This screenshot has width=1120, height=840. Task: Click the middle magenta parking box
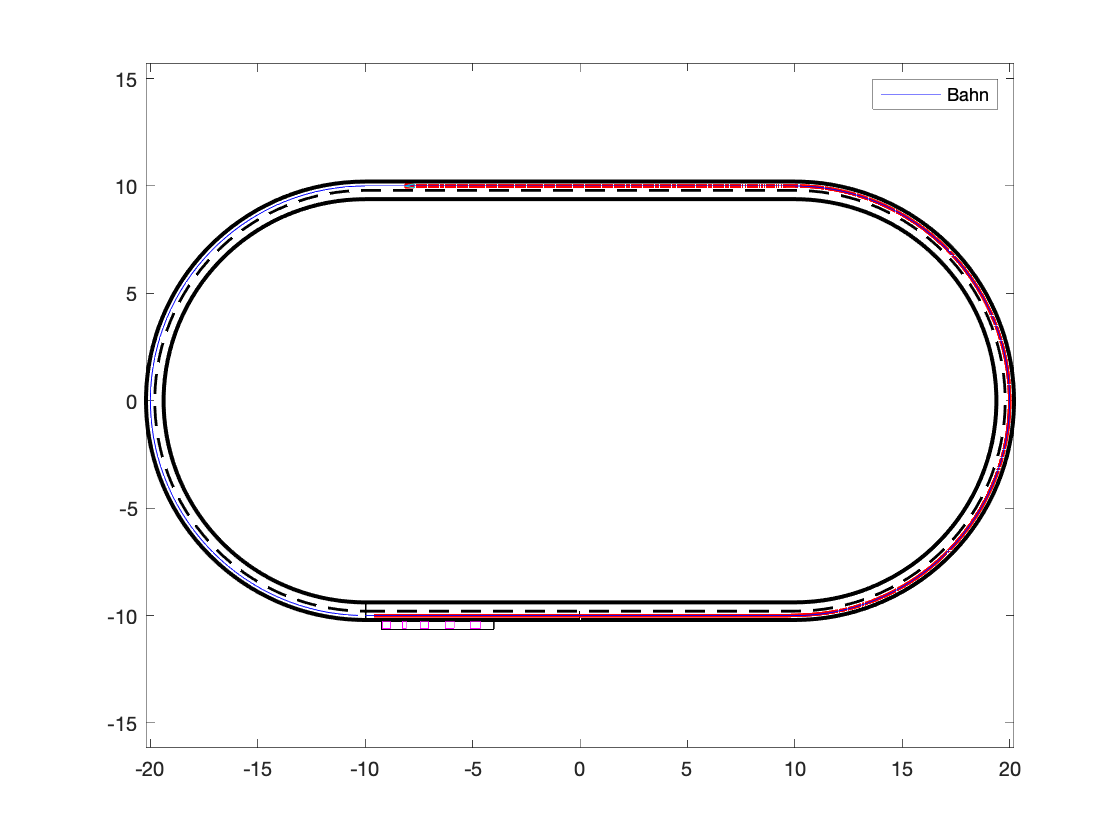pos(424,625)
